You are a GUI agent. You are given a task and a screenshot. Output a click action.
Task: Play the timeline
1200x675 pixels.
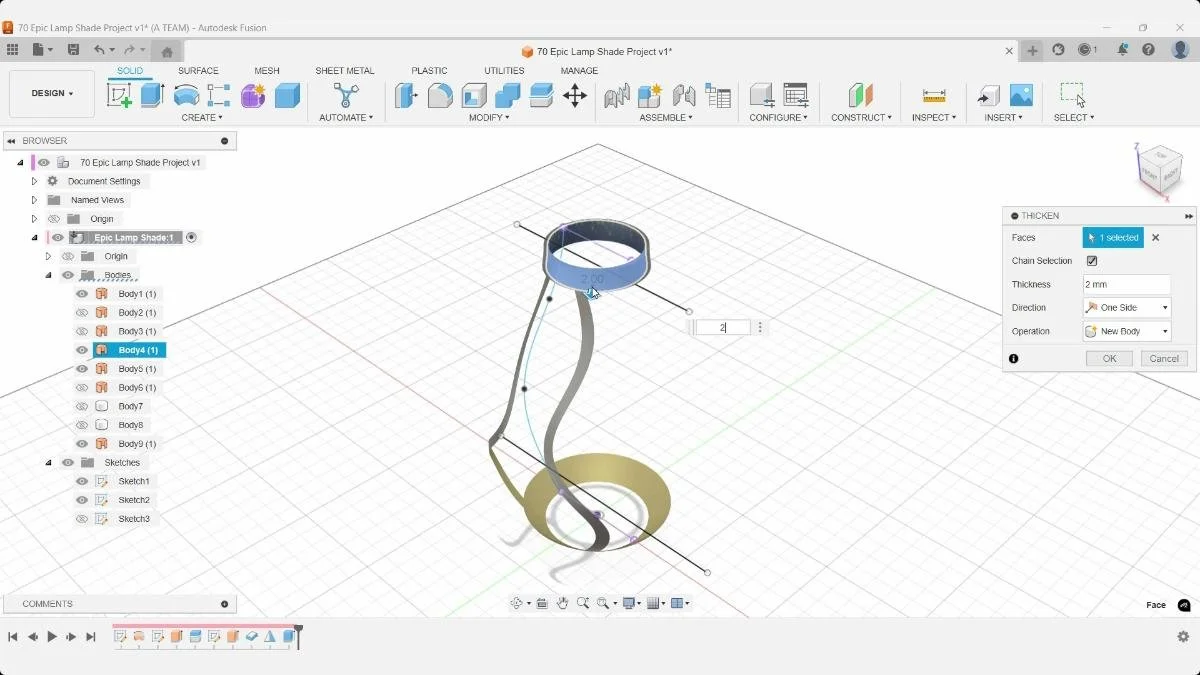click(52, 637)
